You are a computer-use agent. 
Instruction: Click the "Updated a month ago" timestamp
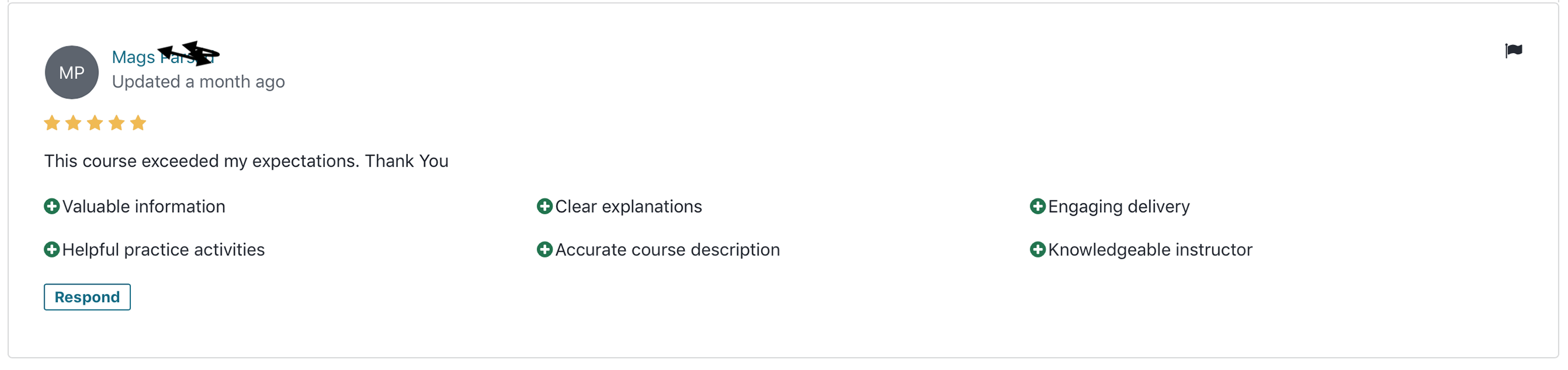(x=199, y=81)
